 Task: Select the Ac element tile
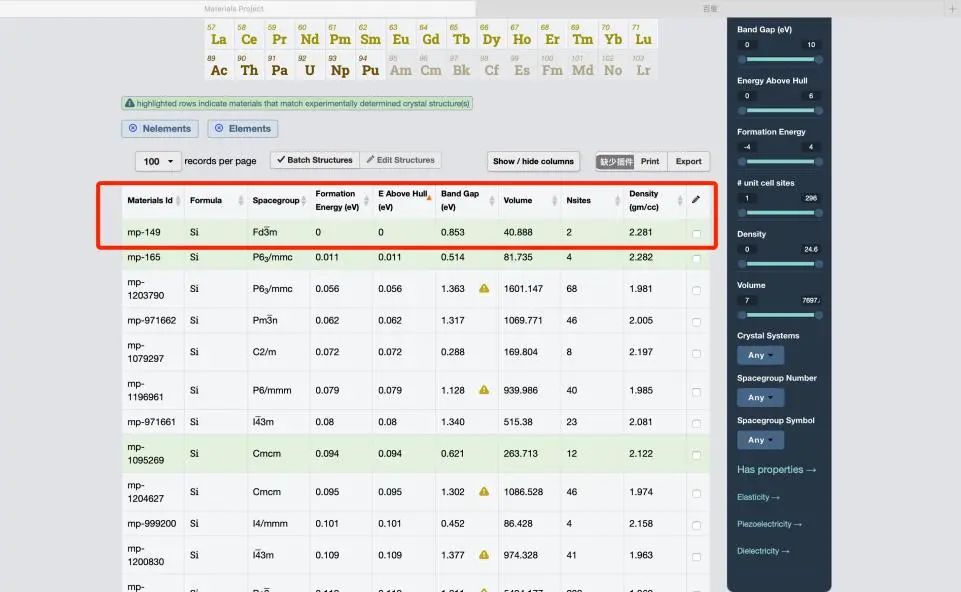pos(219,65)
